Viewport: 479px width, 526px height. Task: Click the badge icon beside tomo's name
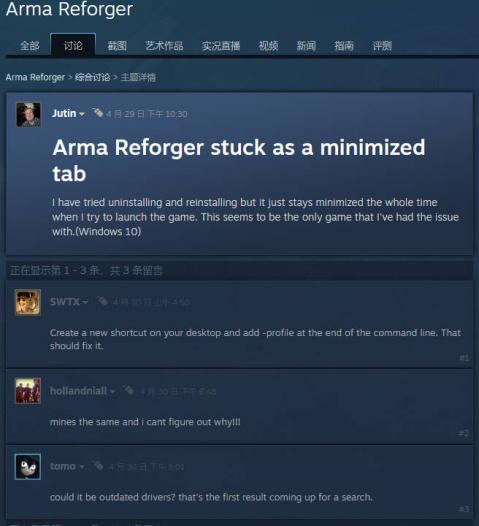pyautogui.click(x=98, y=466)
